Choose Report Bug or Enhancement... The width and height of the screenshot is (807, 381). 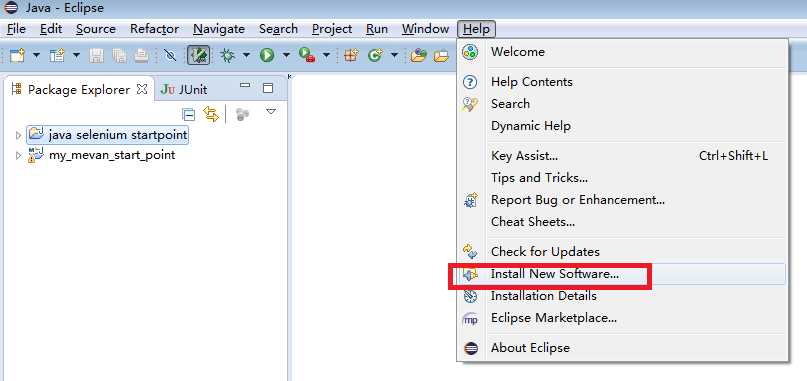[622, 200]
